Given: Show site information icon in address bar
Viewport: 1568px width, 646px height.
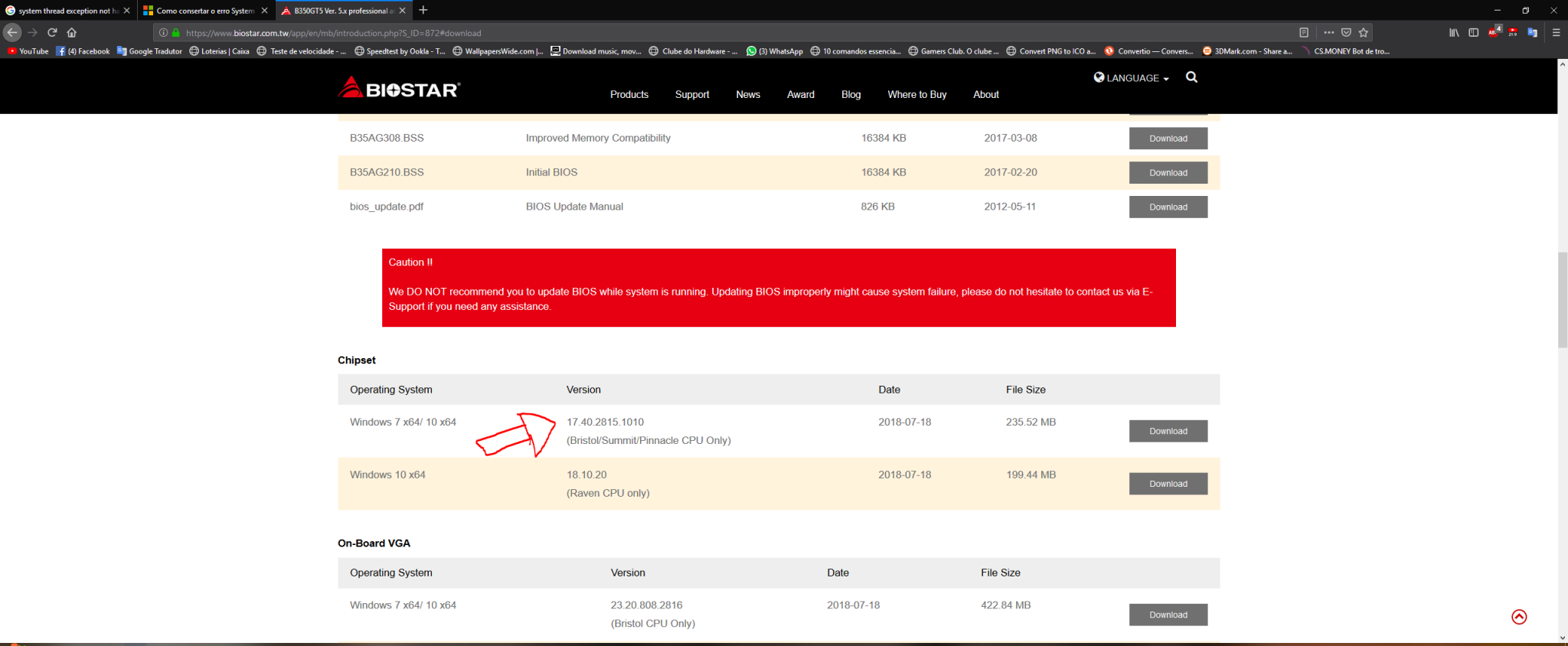Looking at the screenshot, I should pyautogui.click(x=163, y=33).
